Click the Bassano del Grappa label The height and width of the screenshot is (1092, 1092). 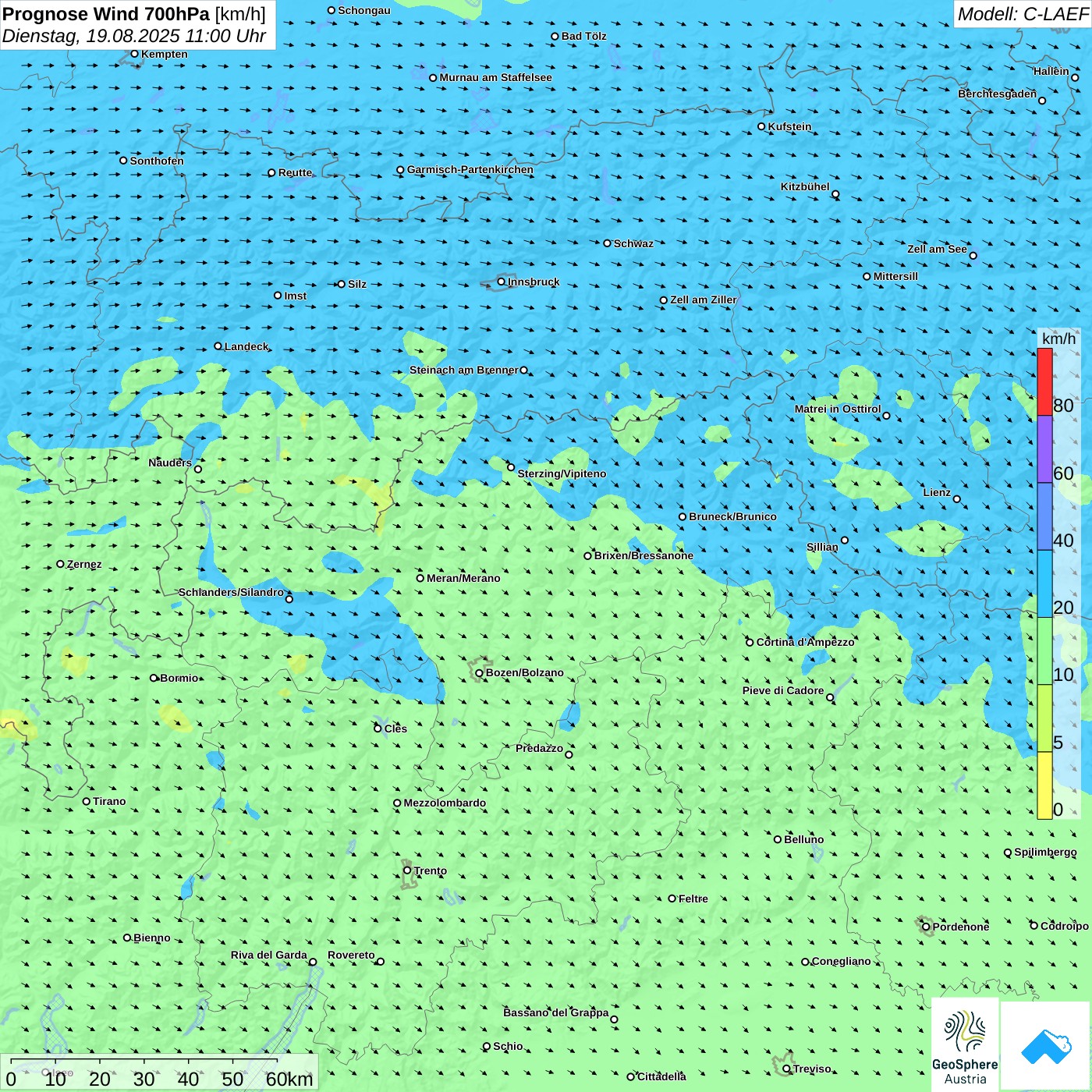(x=556, y=1012)
